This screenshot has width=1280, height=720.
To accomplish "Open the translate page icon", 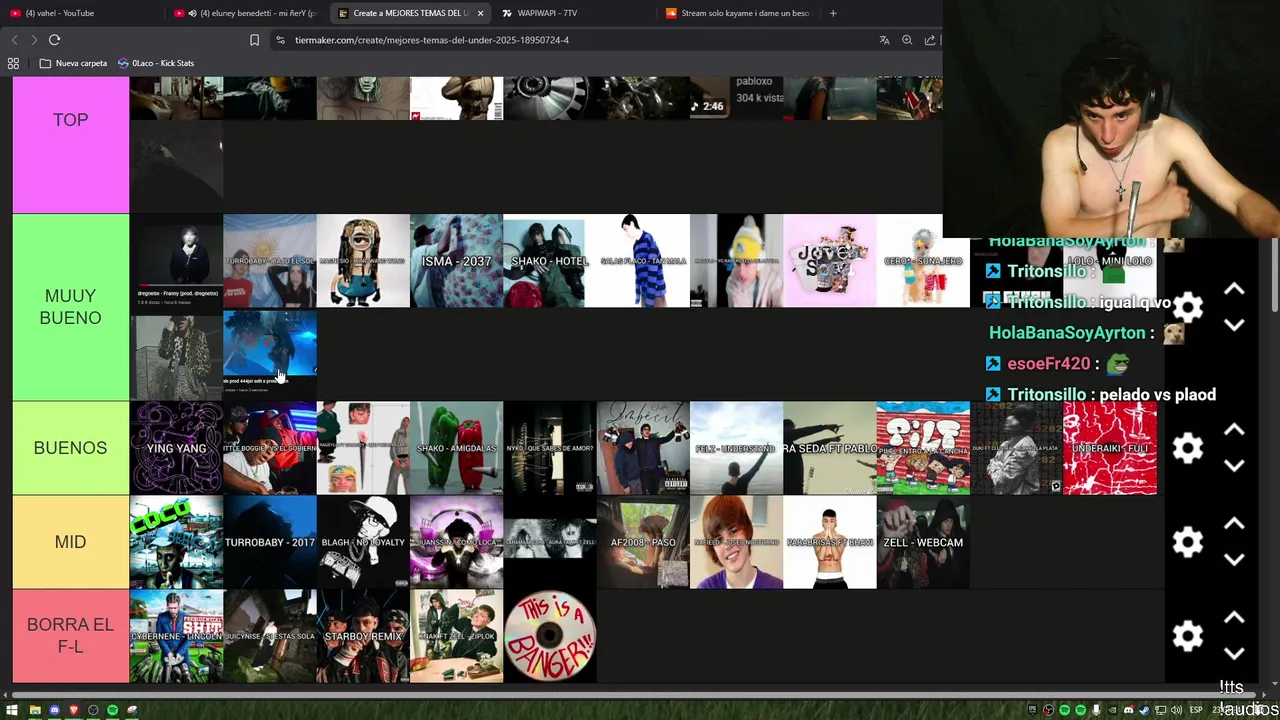I will coord(884,40).
